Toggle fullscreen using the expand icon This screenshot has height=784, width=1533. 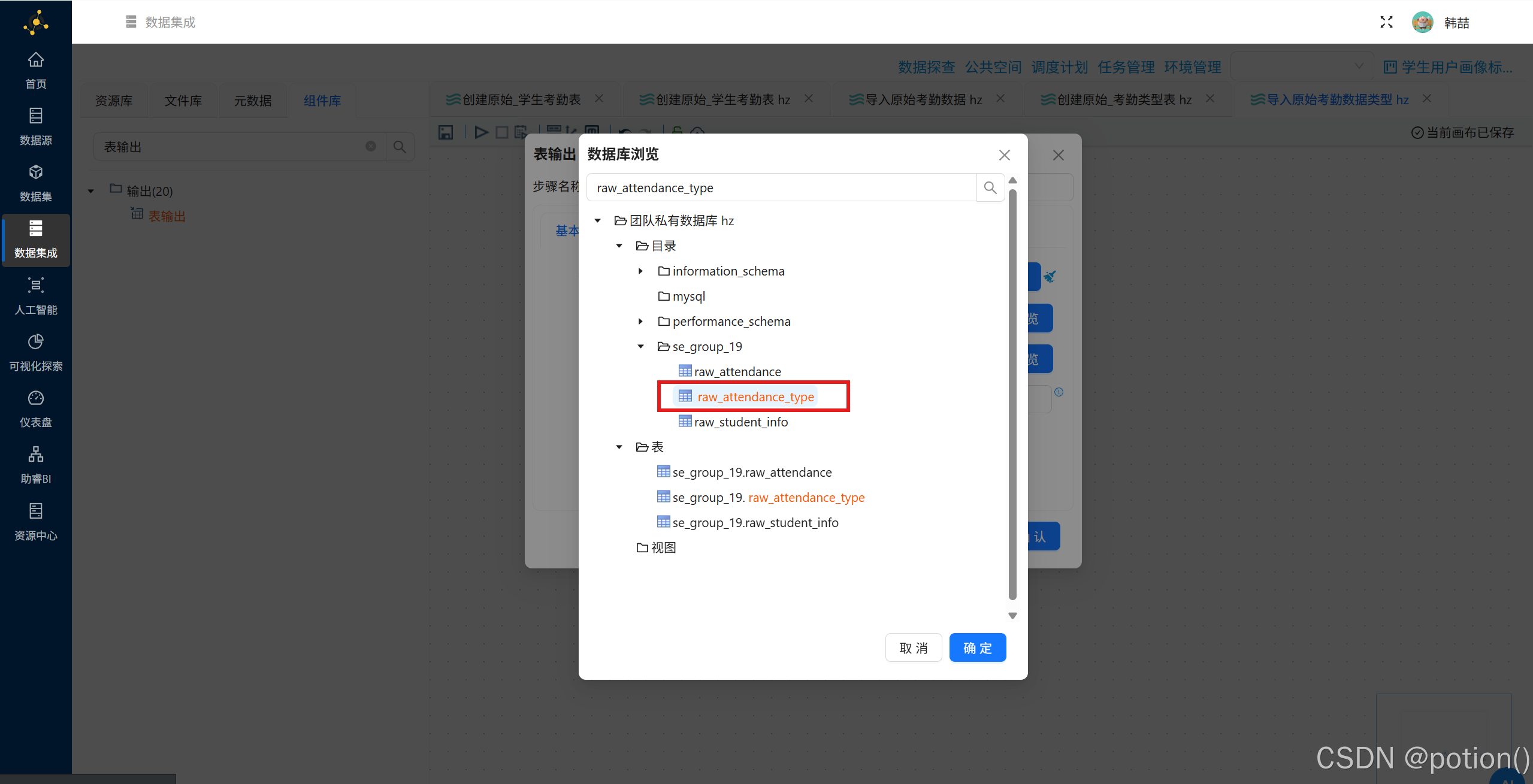click(x=1386, y=22)
